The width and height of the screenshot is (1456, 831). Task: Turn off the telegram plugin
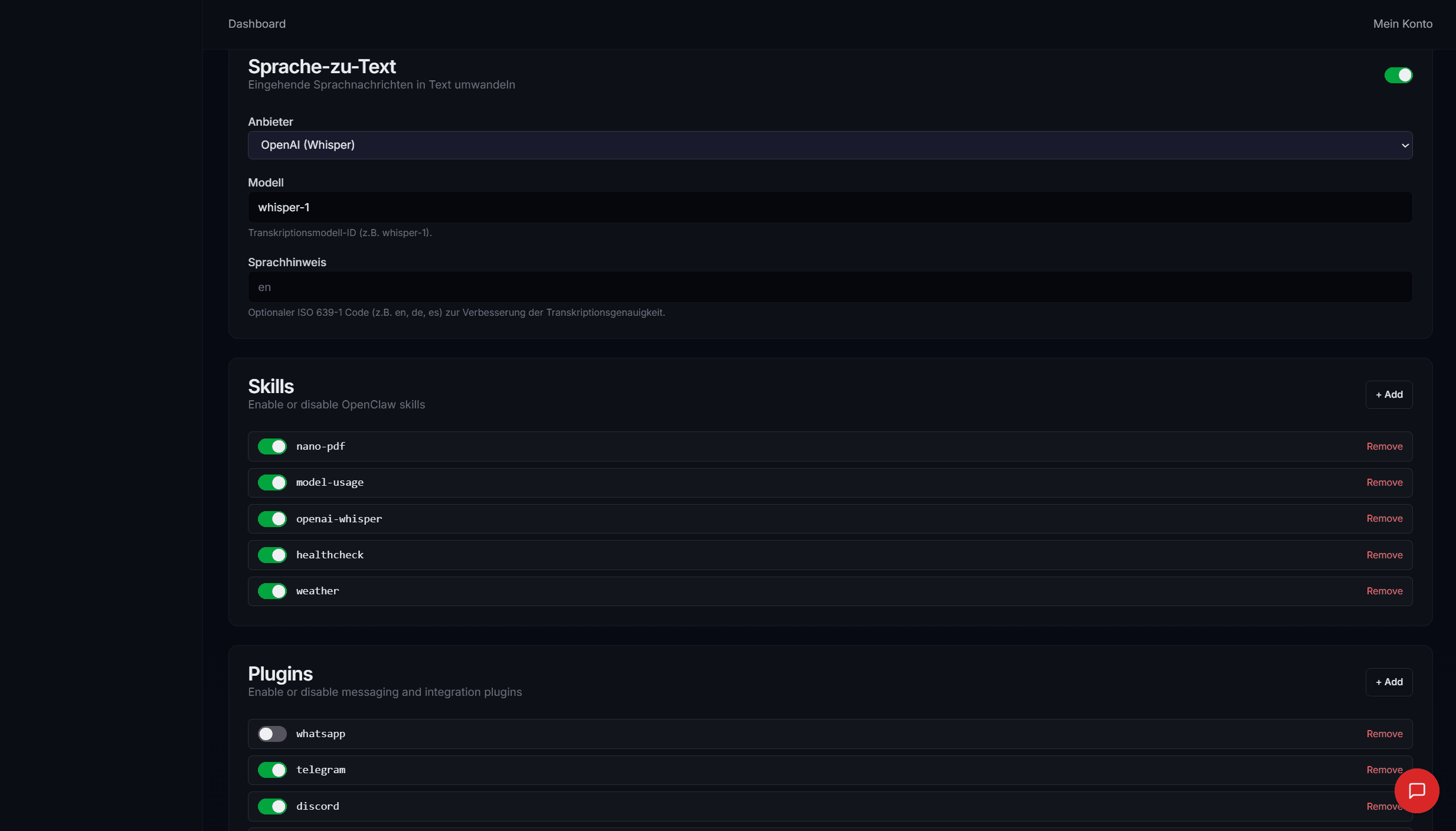[272, 770]
